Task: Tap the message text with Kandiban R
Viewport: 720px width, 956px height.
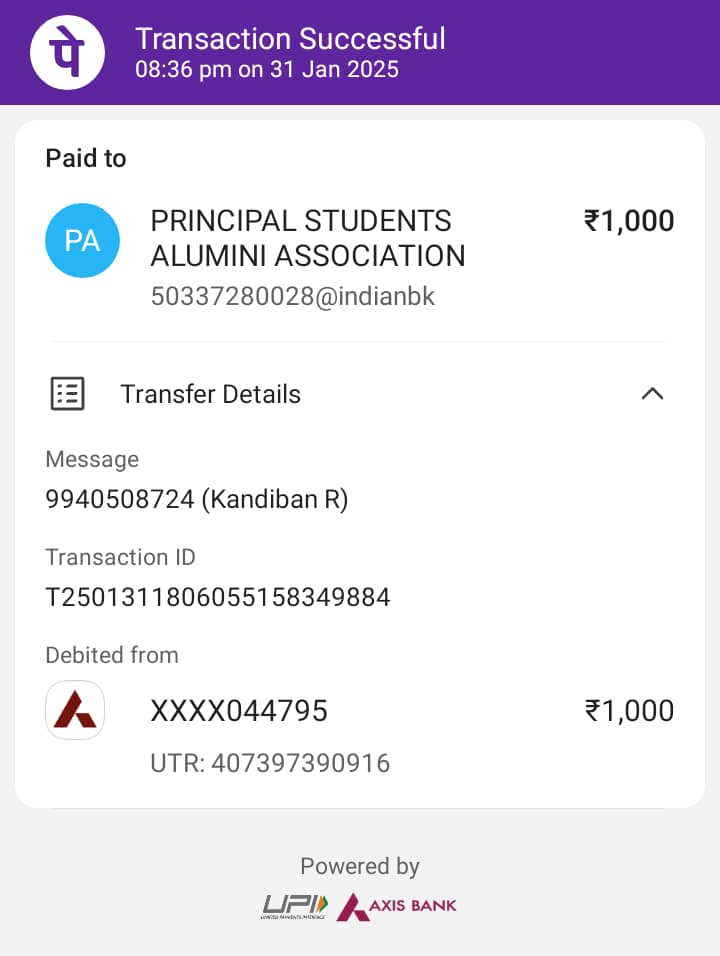Action: point(197,499)
